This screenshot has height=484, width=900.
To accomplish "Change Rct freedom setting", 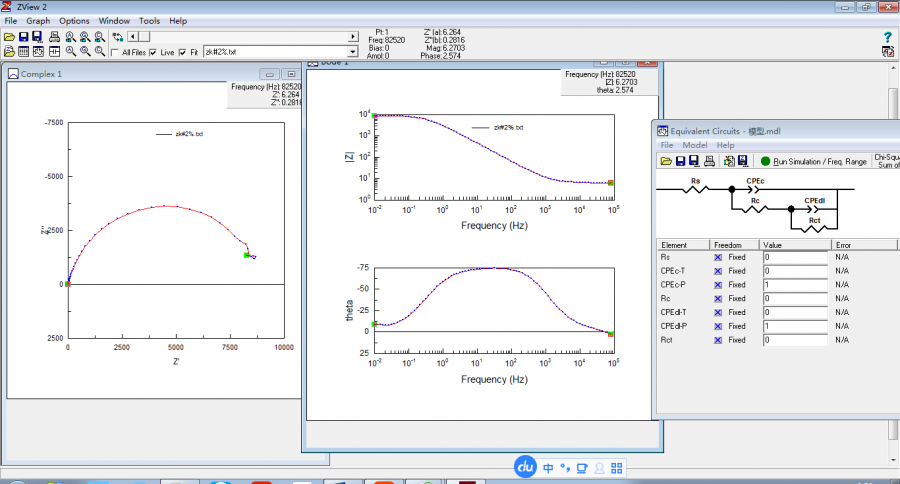I will [718, 340].
